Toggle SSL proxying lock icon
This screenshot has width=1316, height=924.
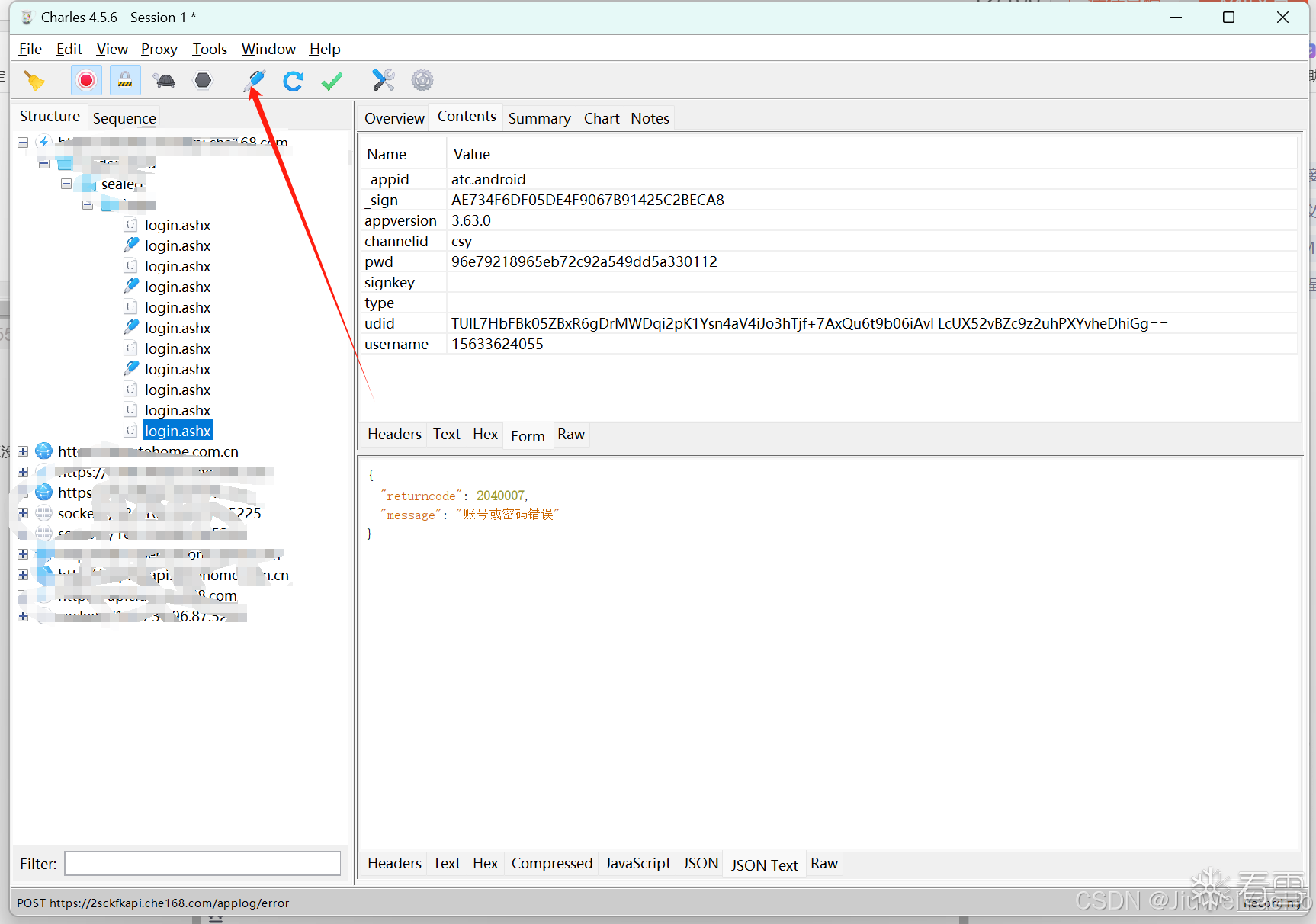125,80
